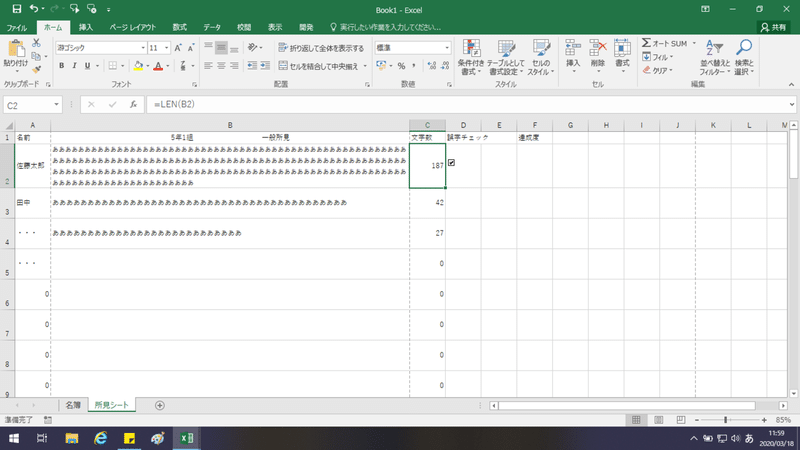Viewport: 800px width, 450px height.
Task: Click the Decrease Decimal icon
Action: 445,66
